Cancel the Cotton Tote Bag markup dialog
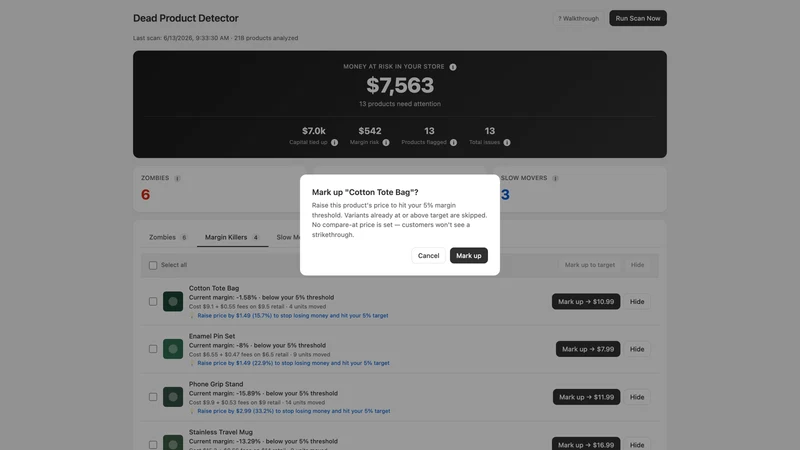 click(x=428, y=256)
